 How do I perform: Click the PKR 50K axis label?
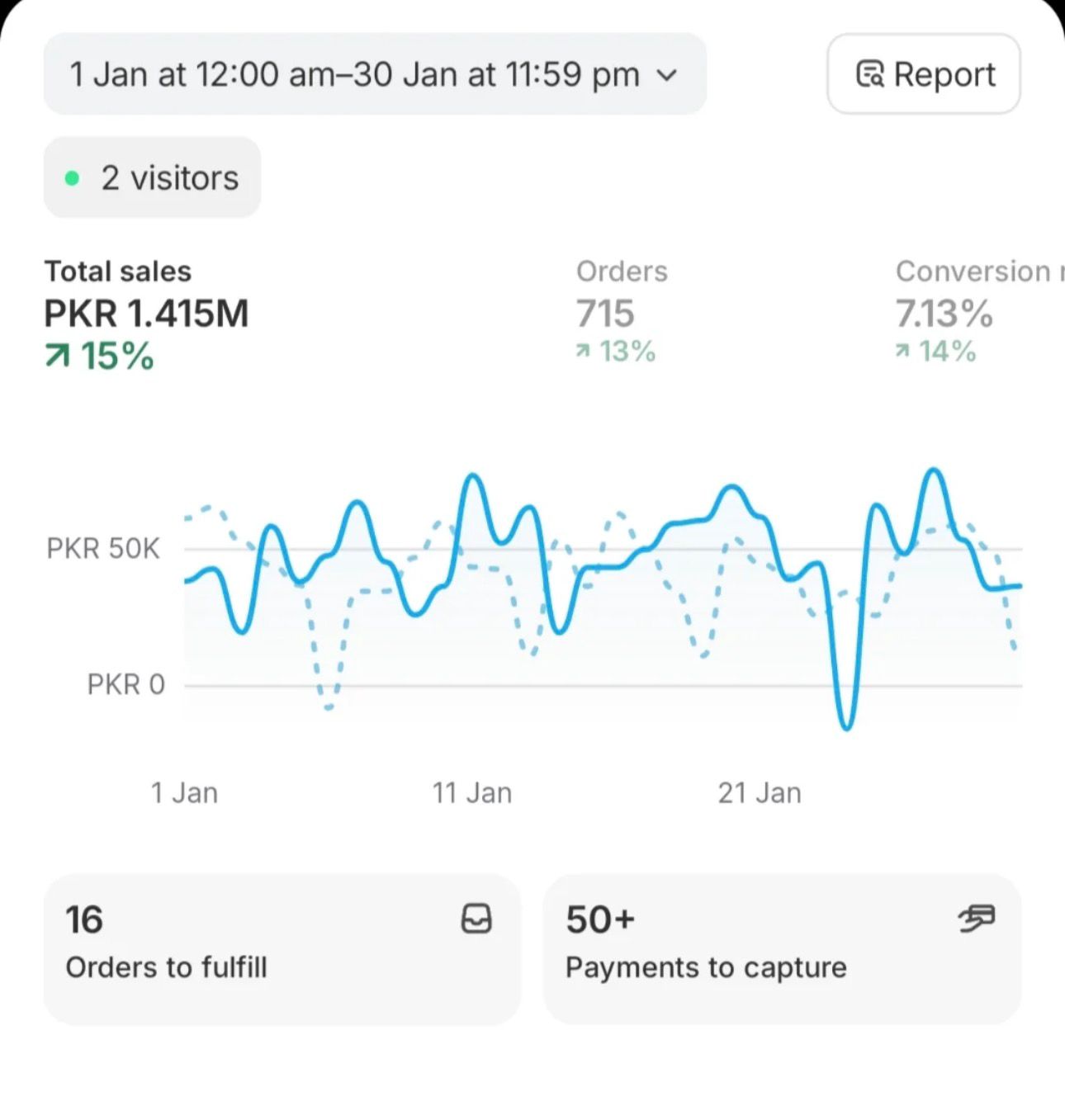coord(103,549)
